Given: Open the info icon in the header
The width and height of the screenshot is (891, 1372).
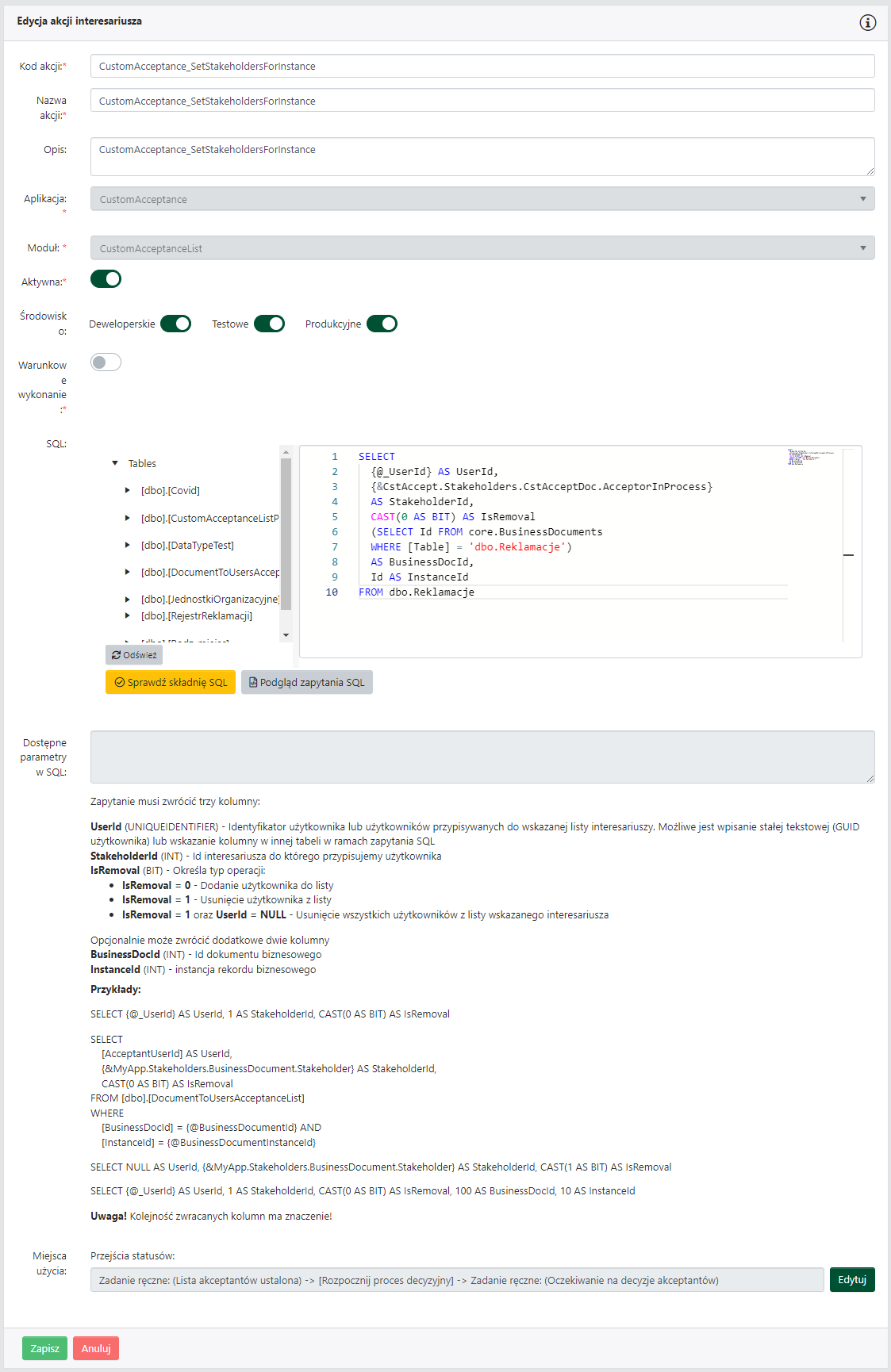Looking at the screenshot, I should (868, 22).
